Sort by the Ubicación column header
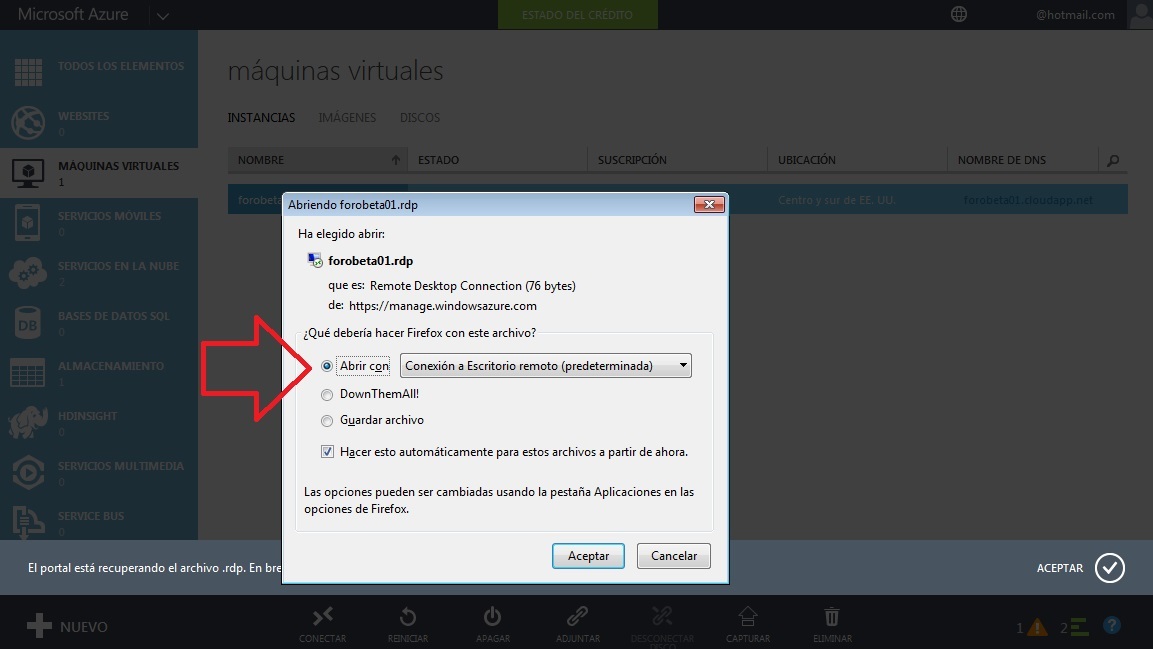 tap(857, 159)
